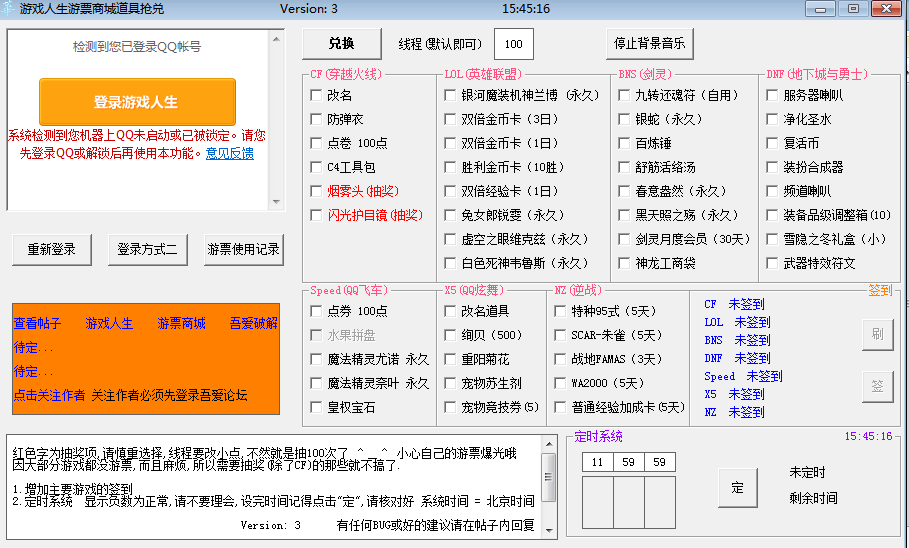Open the 游票商城 link
Image resolution: width=909 pixels, height=548 pixels.
point(181,323)
